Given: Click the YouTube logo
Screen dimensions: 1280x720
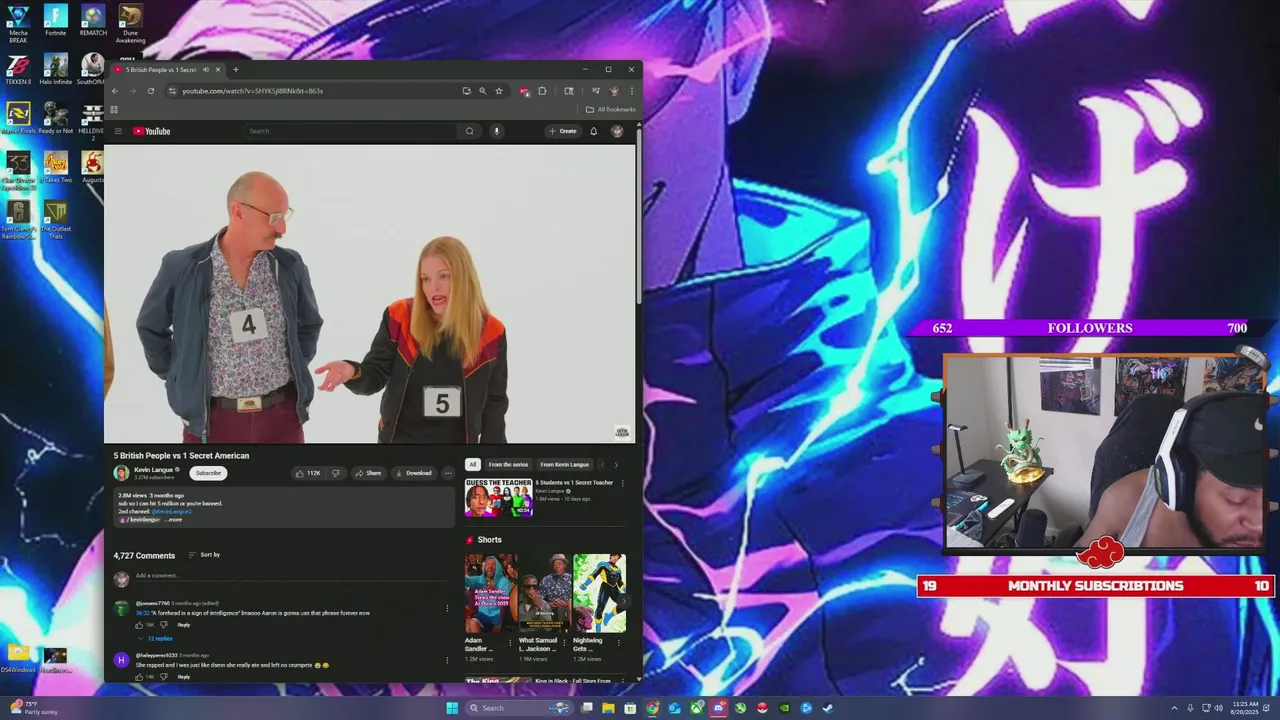Looking at the screenshot, I should point(152,131).
